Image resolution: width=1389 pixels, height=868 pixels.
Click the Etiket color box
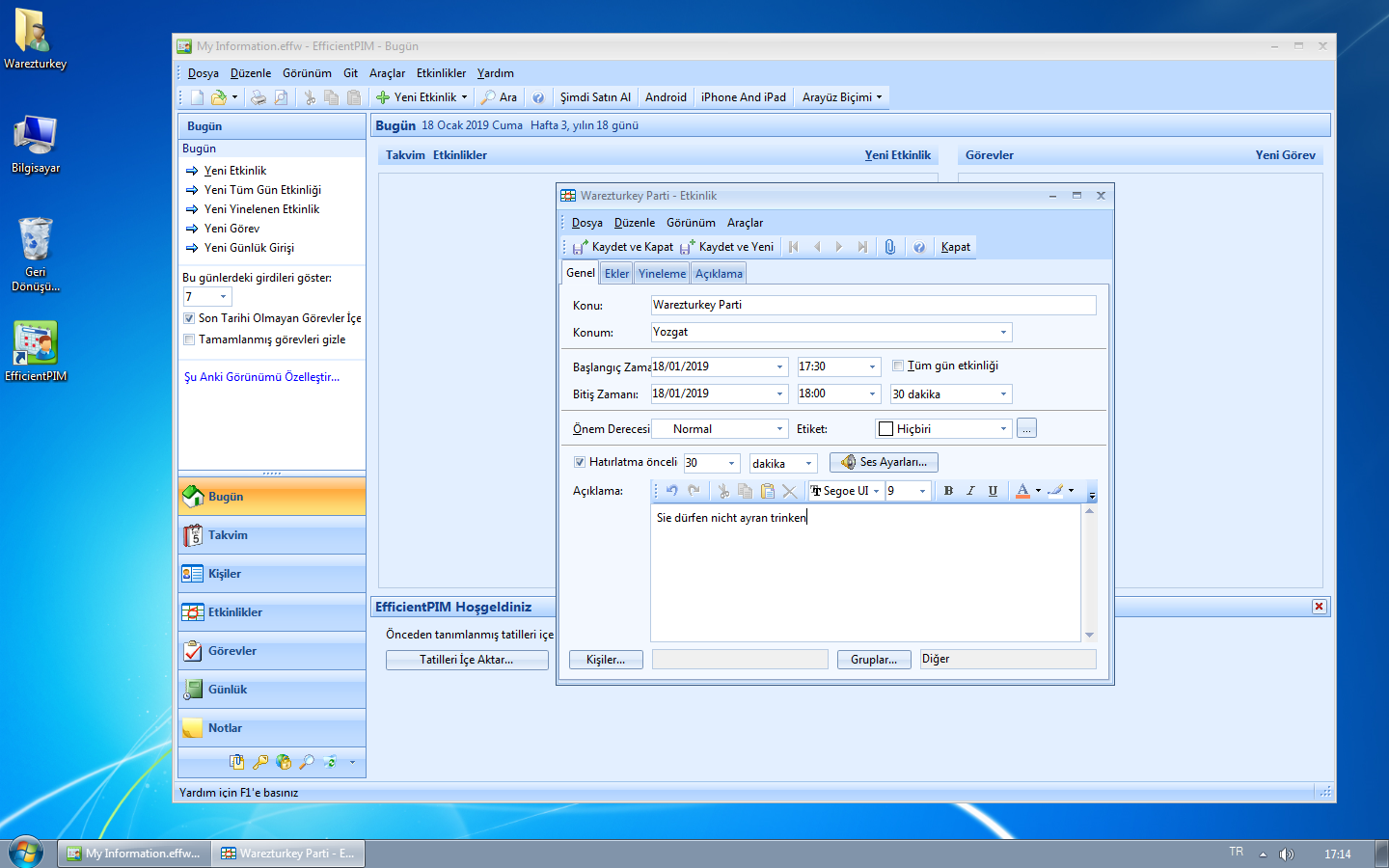pos(886,429)
